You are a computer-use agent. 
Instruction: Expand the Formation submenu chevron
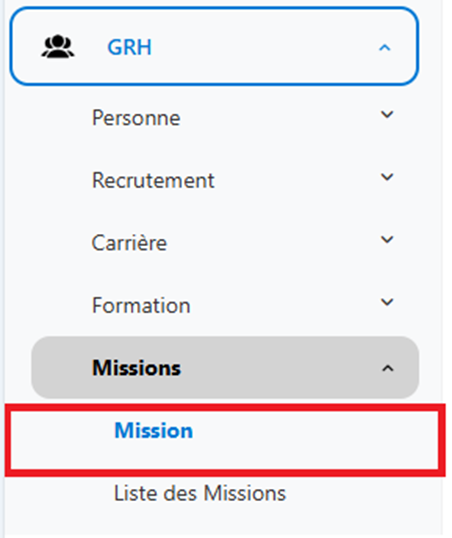point(387,303)
